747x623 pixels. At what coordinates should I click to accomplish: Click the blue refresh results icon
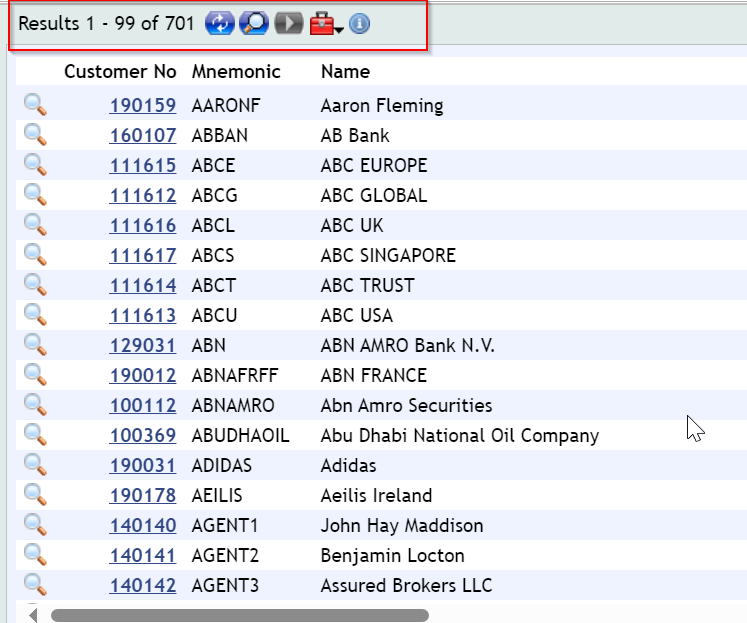point(219,23)
